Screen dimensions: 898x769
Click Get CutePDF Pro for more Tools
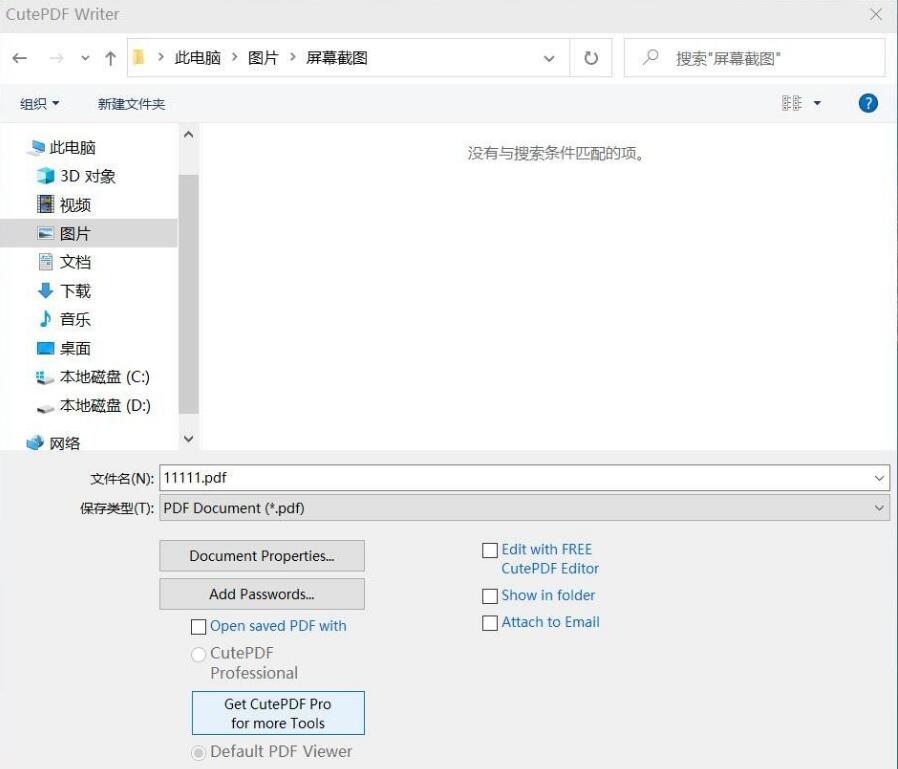tap(278, 713)
